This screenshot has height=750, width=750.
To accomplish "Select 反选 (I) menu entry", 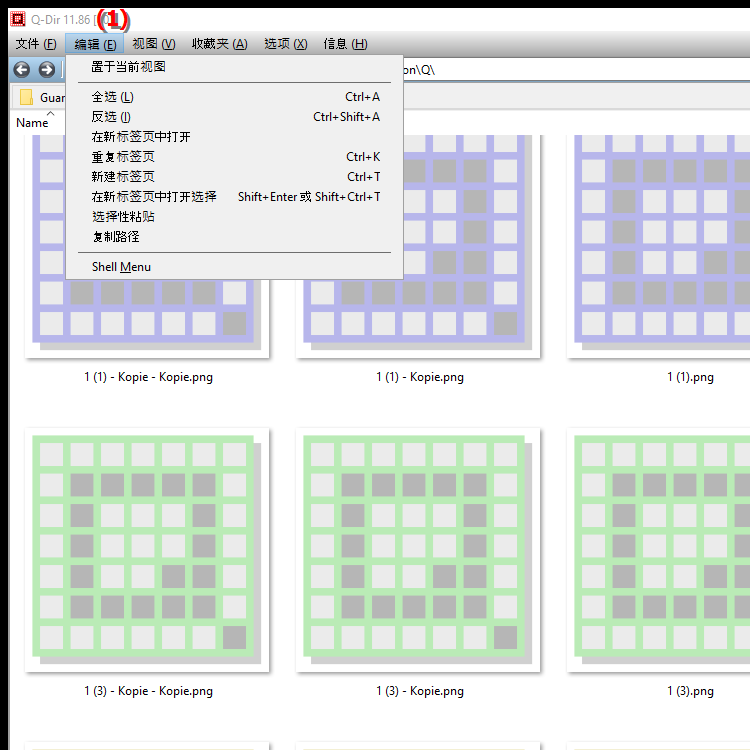I will click(x=234, y=117).
